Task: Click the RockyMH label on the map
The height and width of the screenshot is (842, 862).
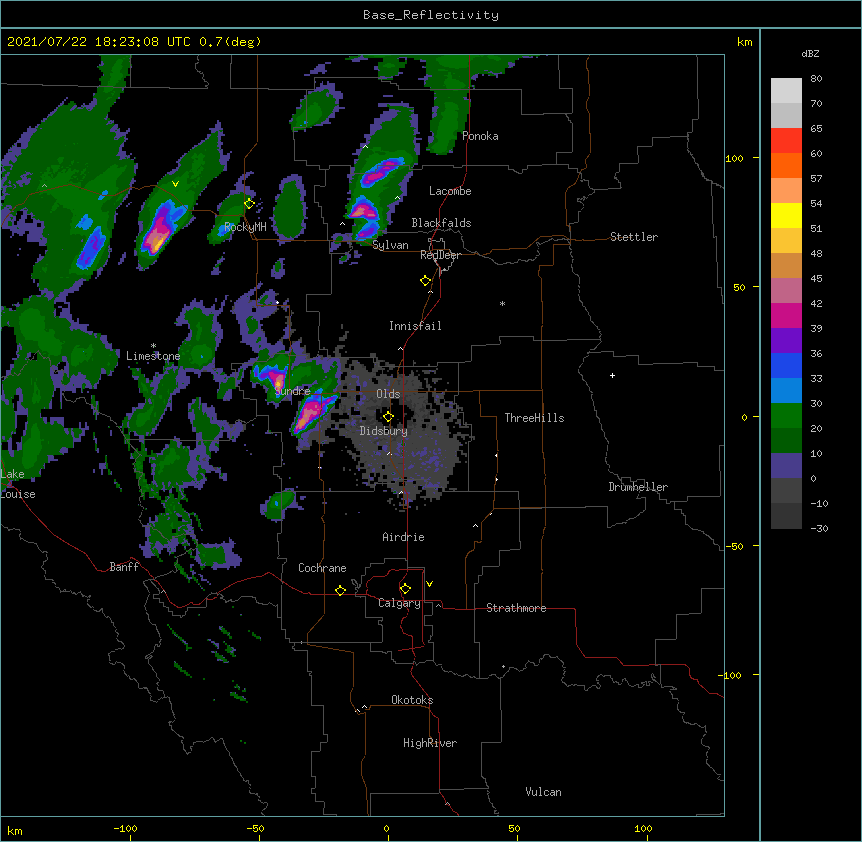Action: (245, 227)
